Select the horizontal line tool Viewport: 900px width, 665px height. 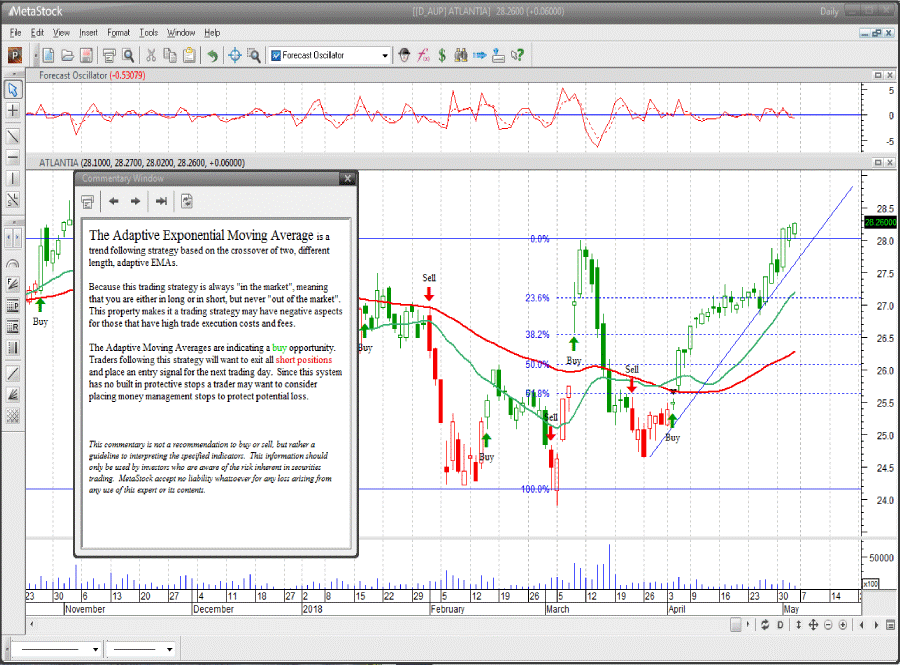click(13, 157)
